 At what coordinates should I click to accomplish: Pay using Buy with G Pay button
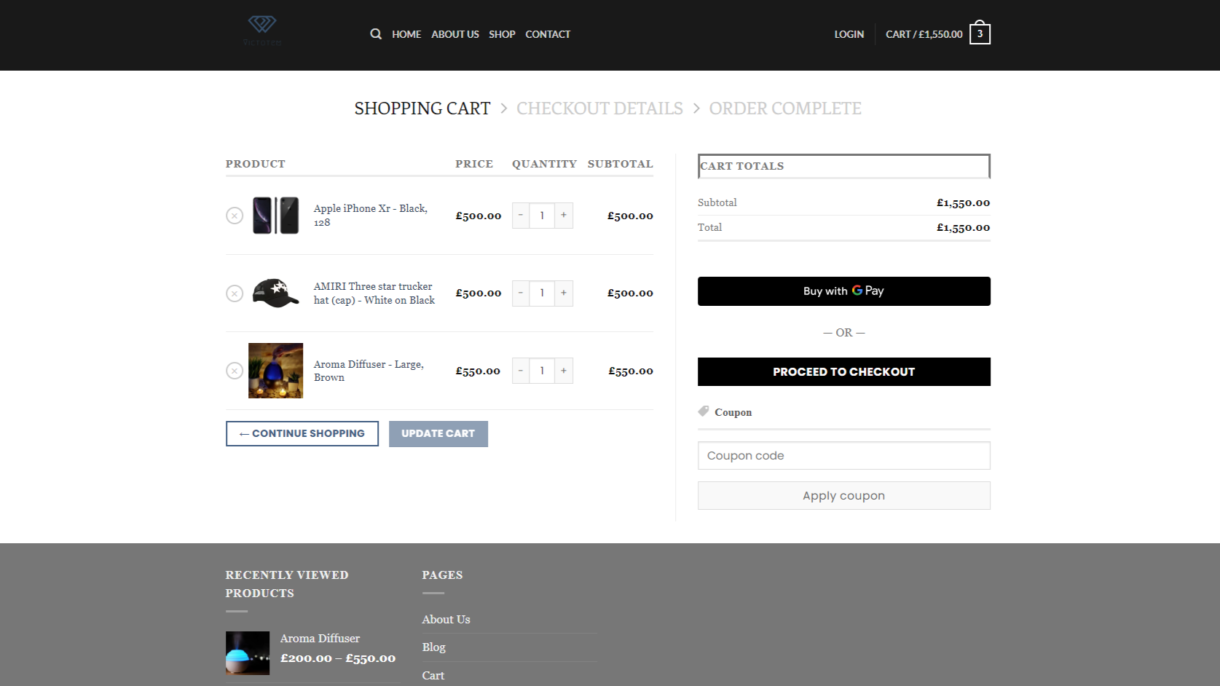pos(844,291)
